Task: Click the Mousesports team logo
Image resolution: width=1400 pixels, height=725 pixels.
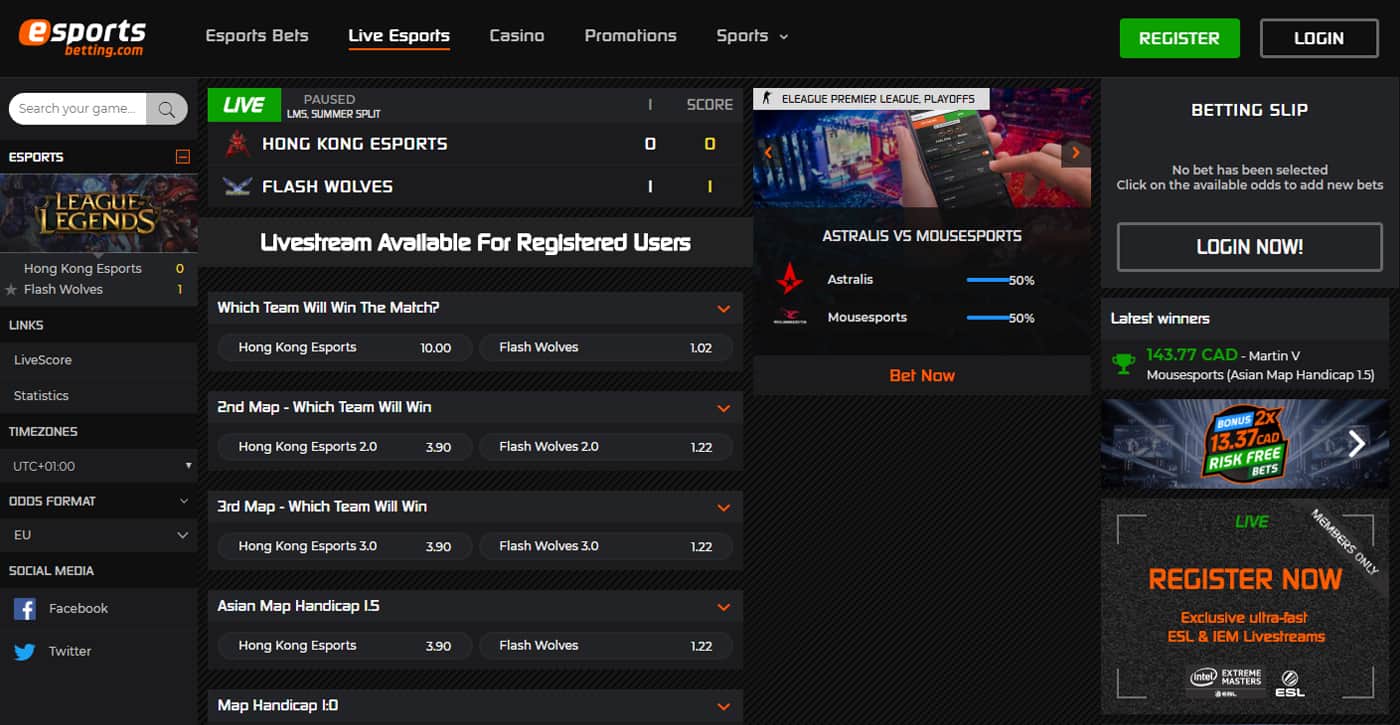Action: [790, 318]
